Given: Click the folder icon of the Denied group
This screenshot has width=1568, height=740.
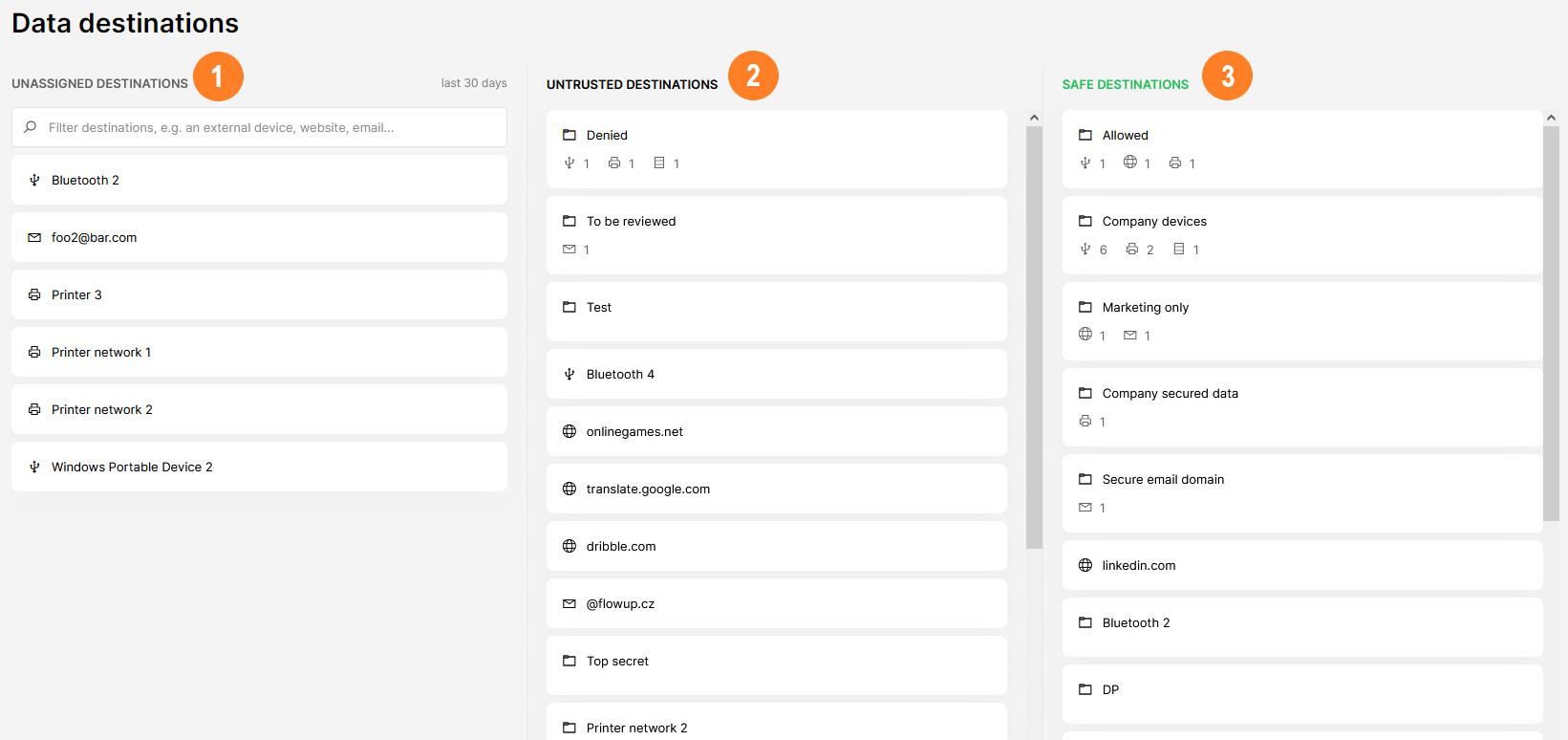Looking at the screenshot, I should click(x=569, y=135).
